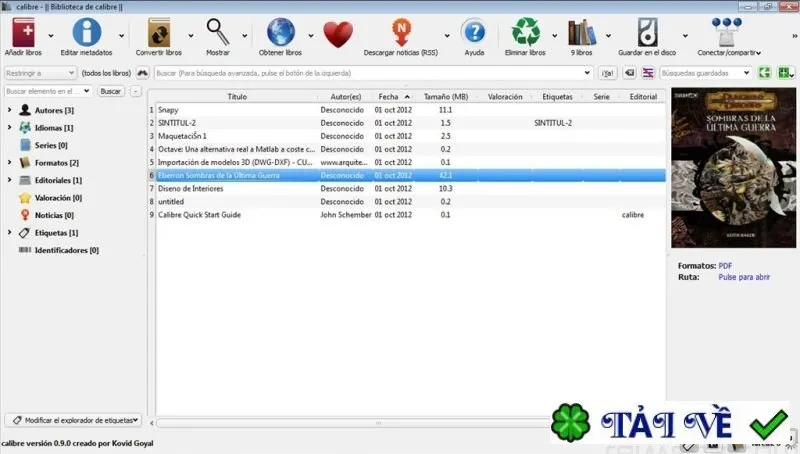Image resolution: width=800 pixels, height=454 pixels.
Task: Open Búsquedas guardadas combo box
Action: pyautogui.click(x=706, y=73)
